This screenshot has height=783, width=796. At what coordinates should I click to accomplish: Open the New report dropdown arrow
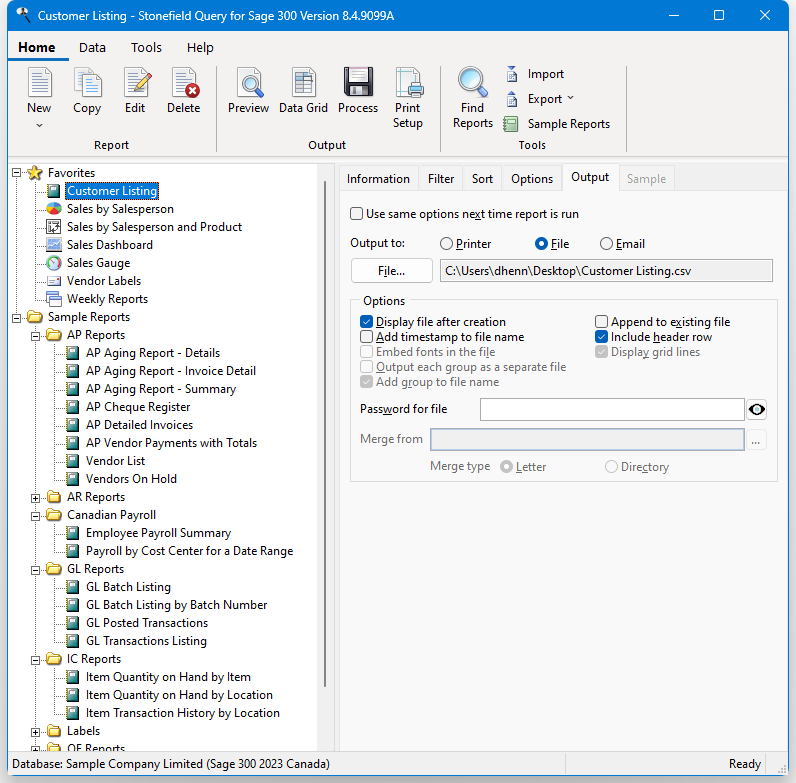pos(39,125)
